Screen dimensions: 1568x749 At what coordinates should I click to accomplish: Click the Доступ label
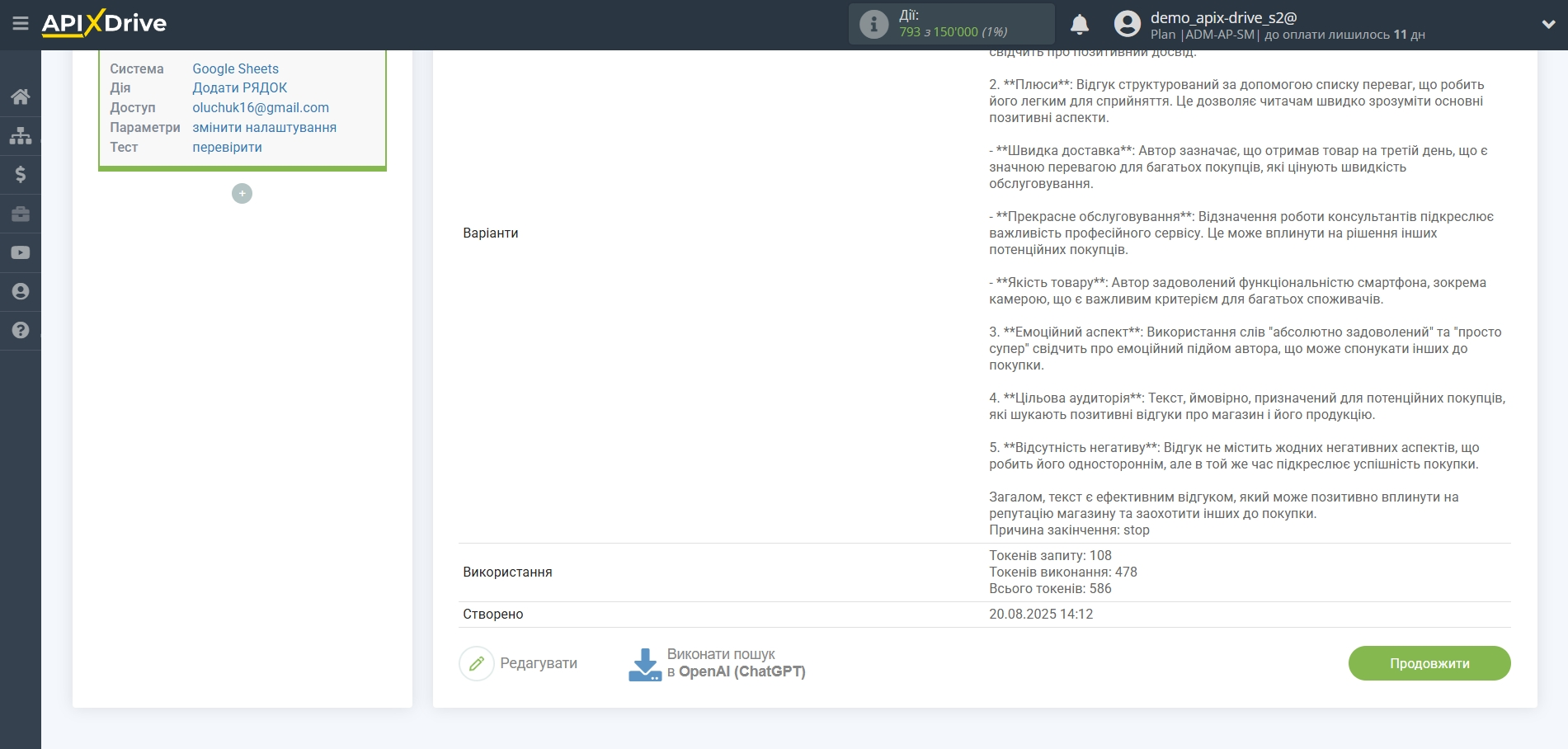pyautogui.click(x=133, y=107)
